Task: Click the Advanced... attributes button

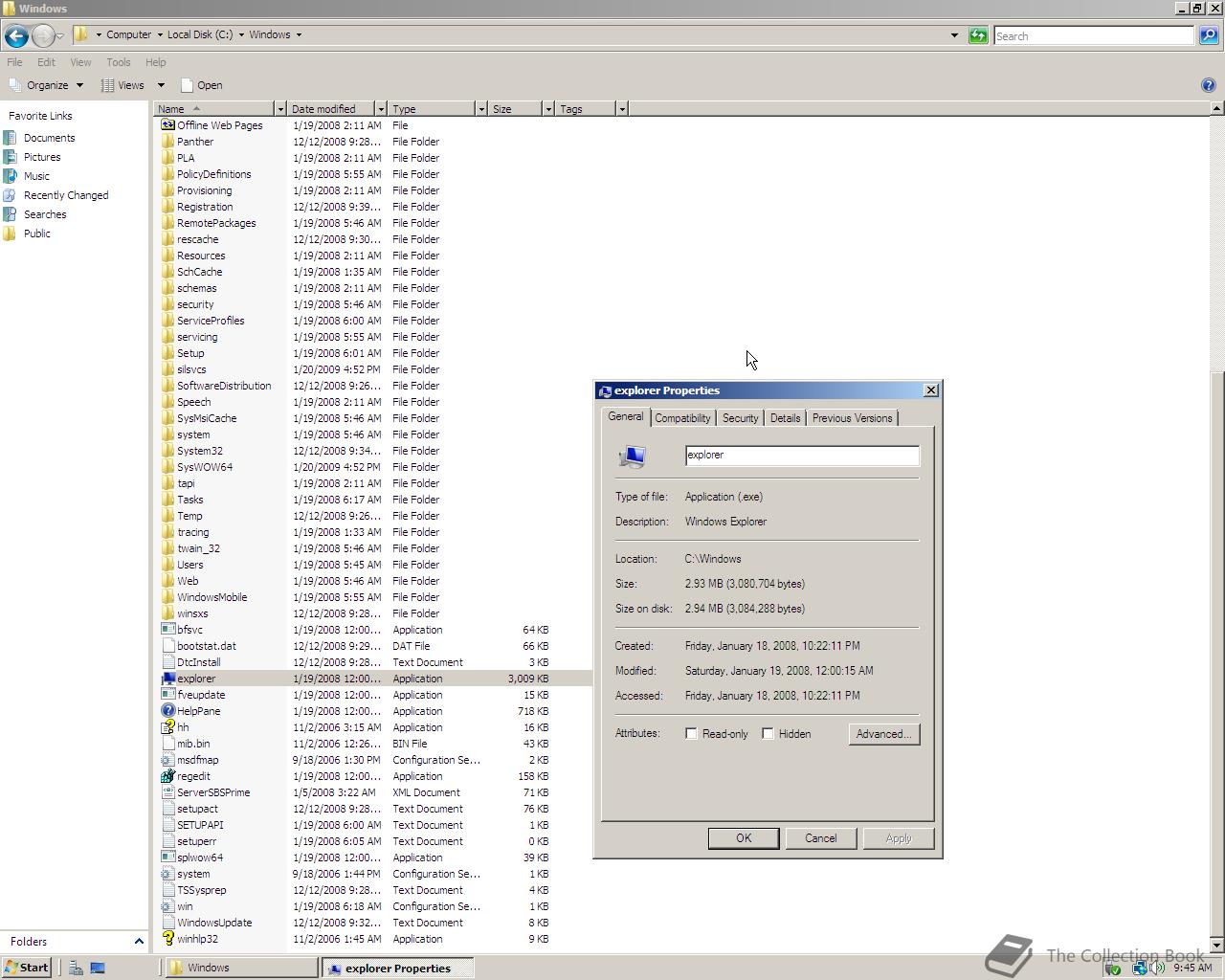Action: 883,734
